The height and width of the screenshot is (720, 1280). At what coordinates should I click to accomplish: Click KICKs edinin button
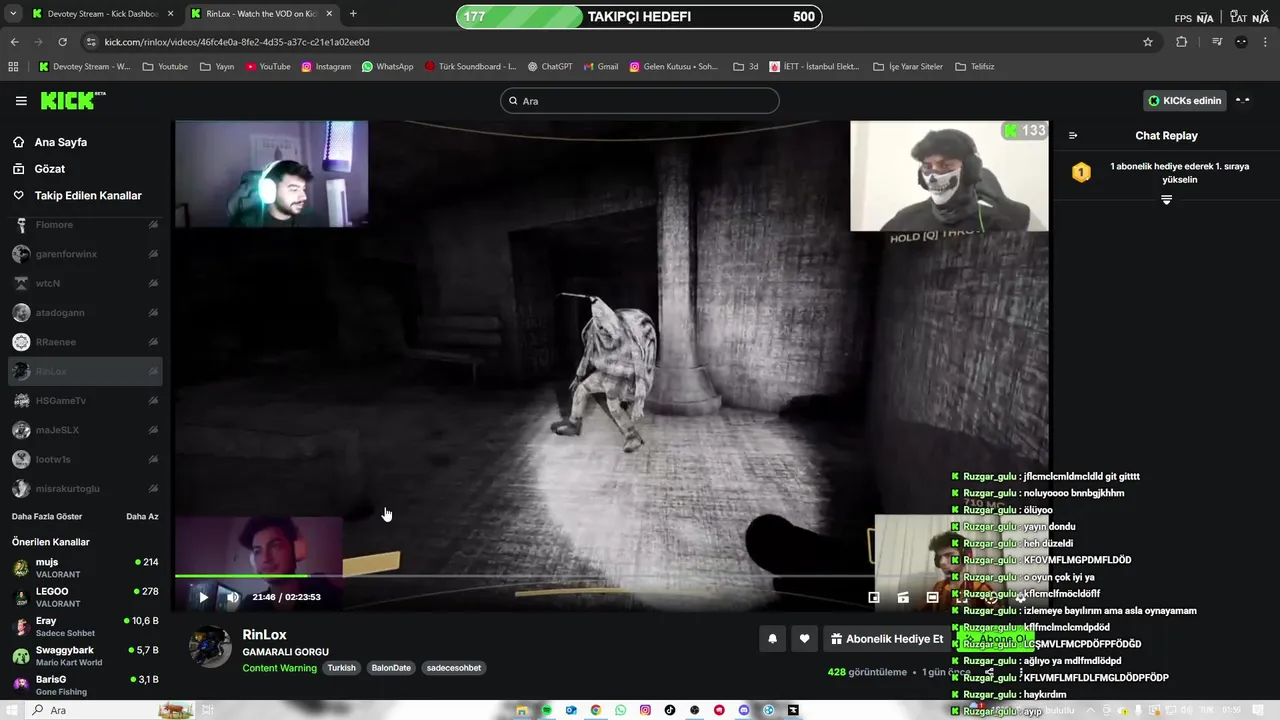pyautogui.click(x=1185, y=101)
